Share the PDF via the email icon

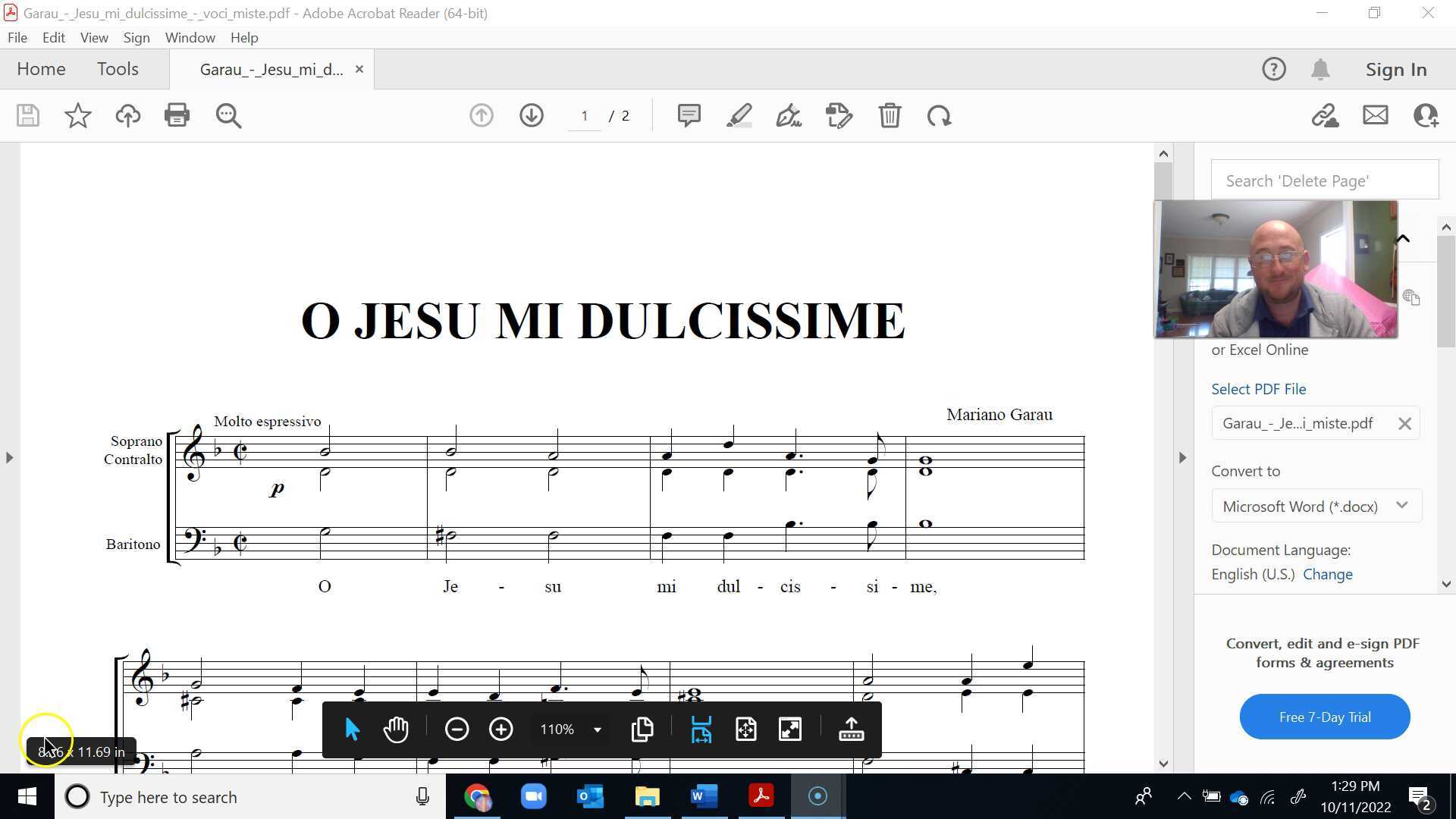point(1375,115)
